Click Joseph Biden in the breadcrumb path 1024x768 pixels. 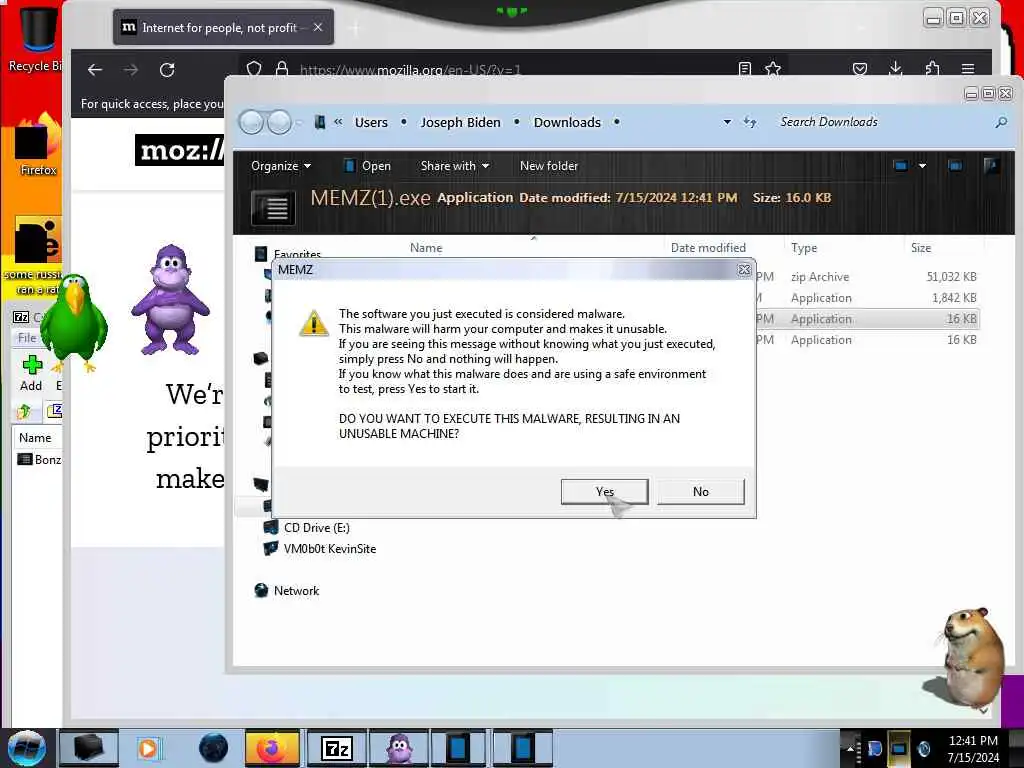coord(460,122)
